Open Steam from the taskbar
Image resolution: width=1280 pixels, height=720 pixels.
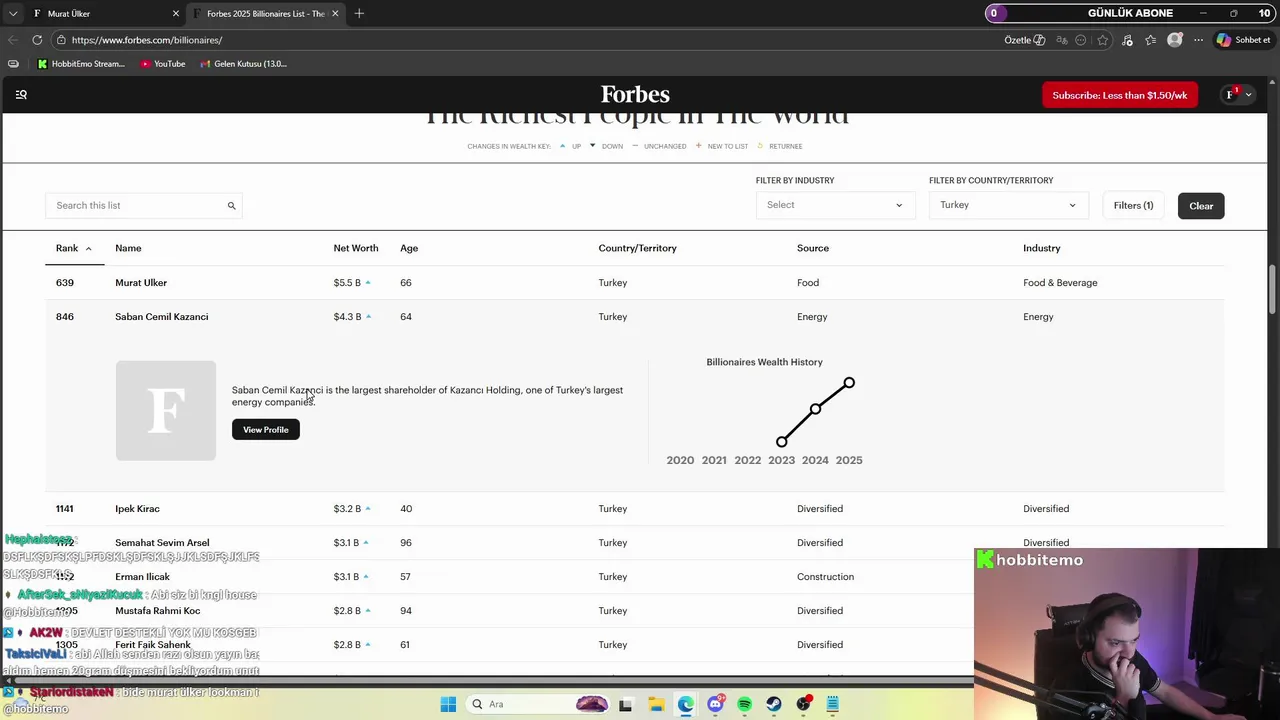point(774,704)
